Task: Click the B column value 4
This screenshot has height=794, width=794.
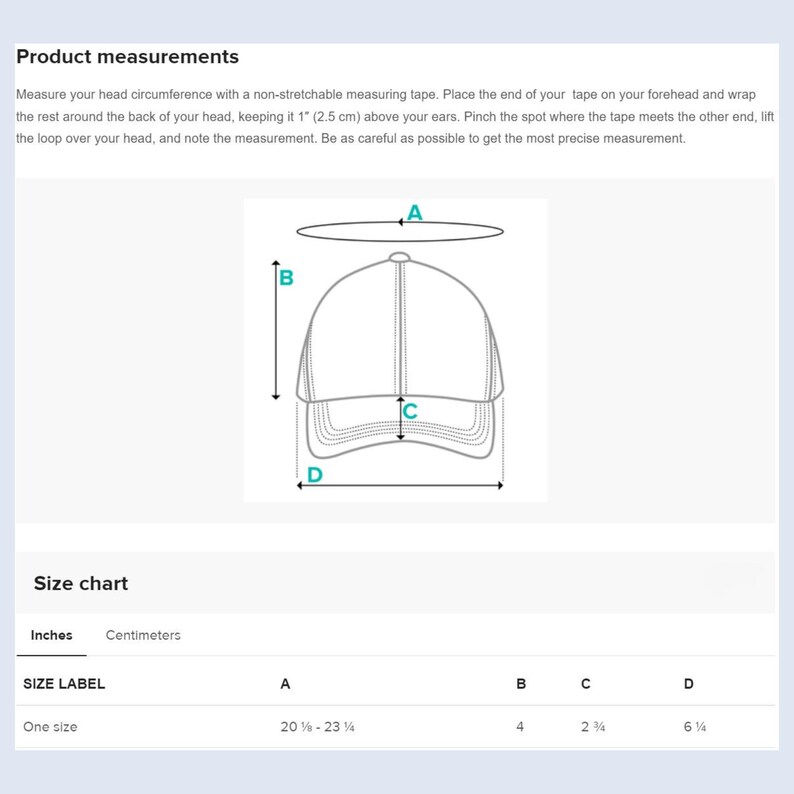Action: tap(520, 727)
